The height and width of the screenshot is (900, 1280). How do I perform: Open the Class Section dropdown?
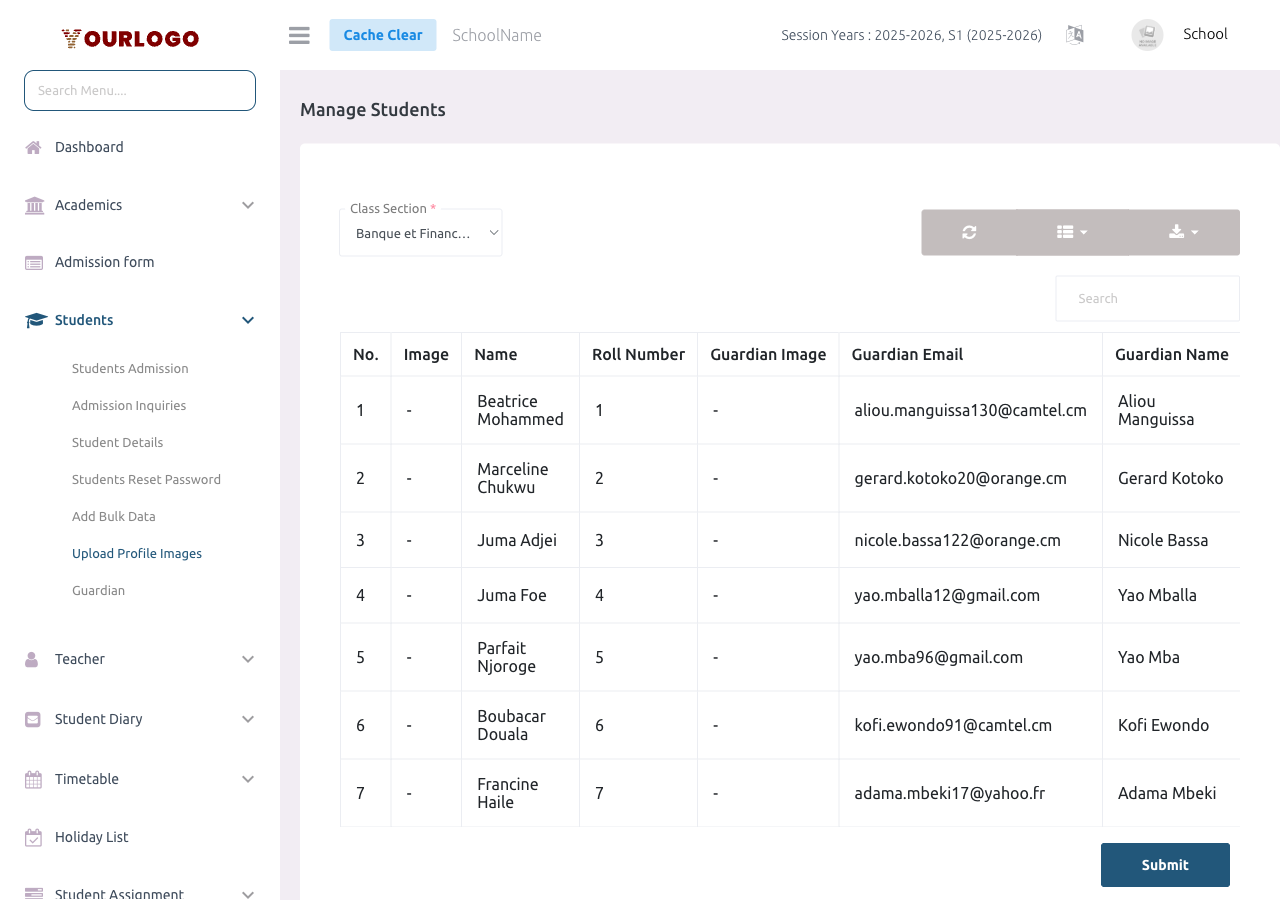click(420, 231)
